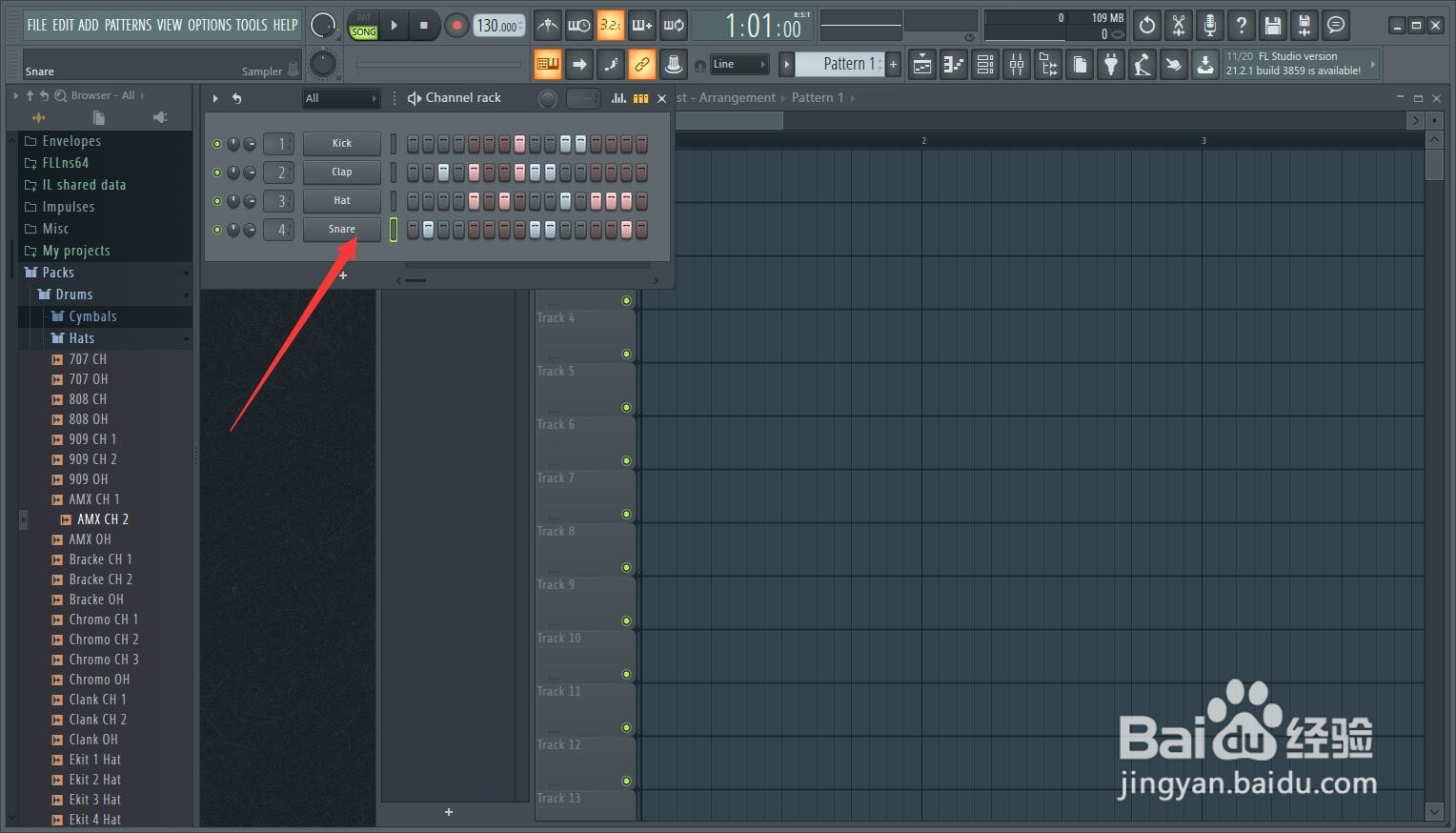The image size is (1456, 833).
Task: Open the Piano roll view icon
Action: coord(954,64)
